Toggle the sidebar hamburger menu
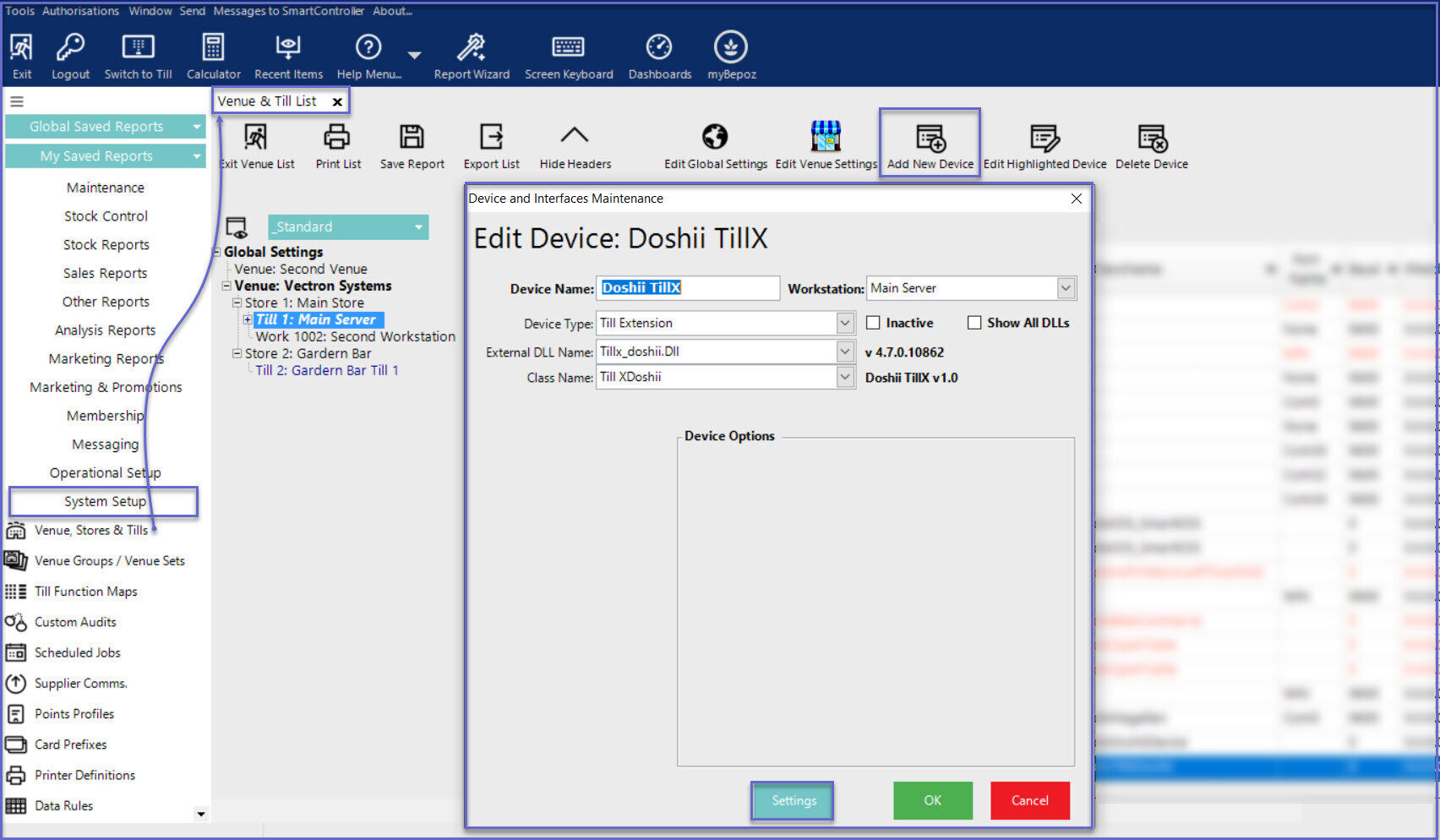The width and height of the screenshot is (1440, 840). (17, 101)
